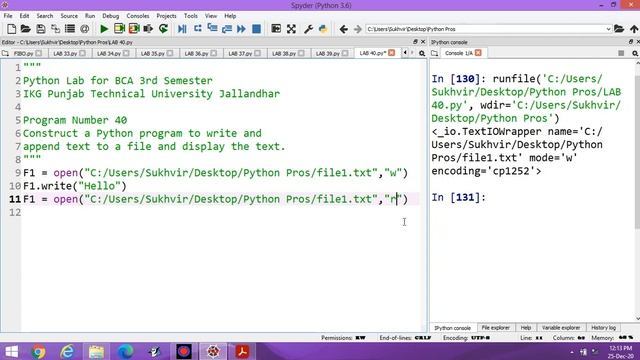The width and height of the screenshot is (640, 360).
Task: Open the working directory dropdown
Action: click(x=608, y=29)
